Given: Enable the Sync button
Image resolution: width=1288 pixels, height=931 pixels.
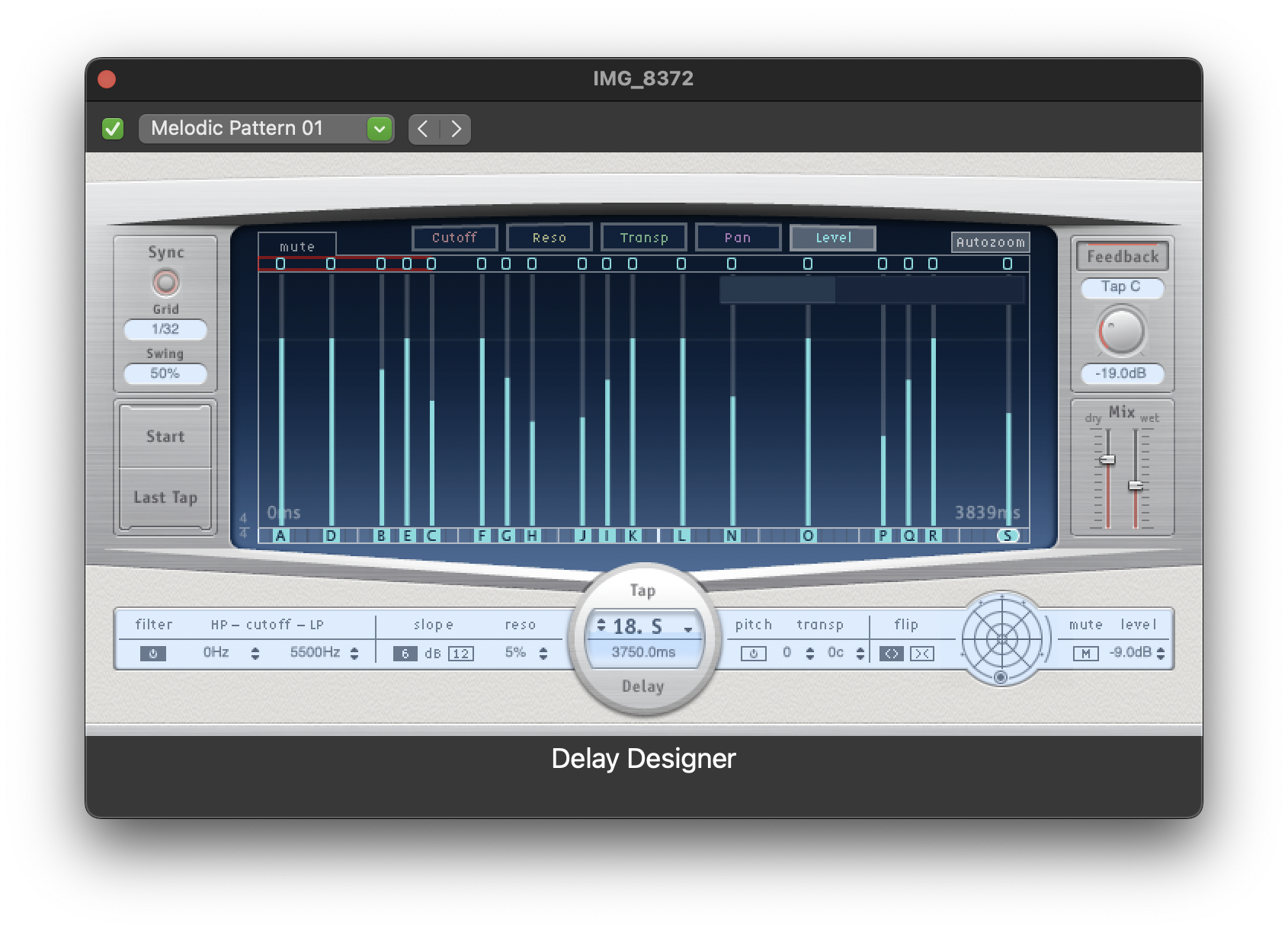Looking at the screenshot, I should point(165,283).
